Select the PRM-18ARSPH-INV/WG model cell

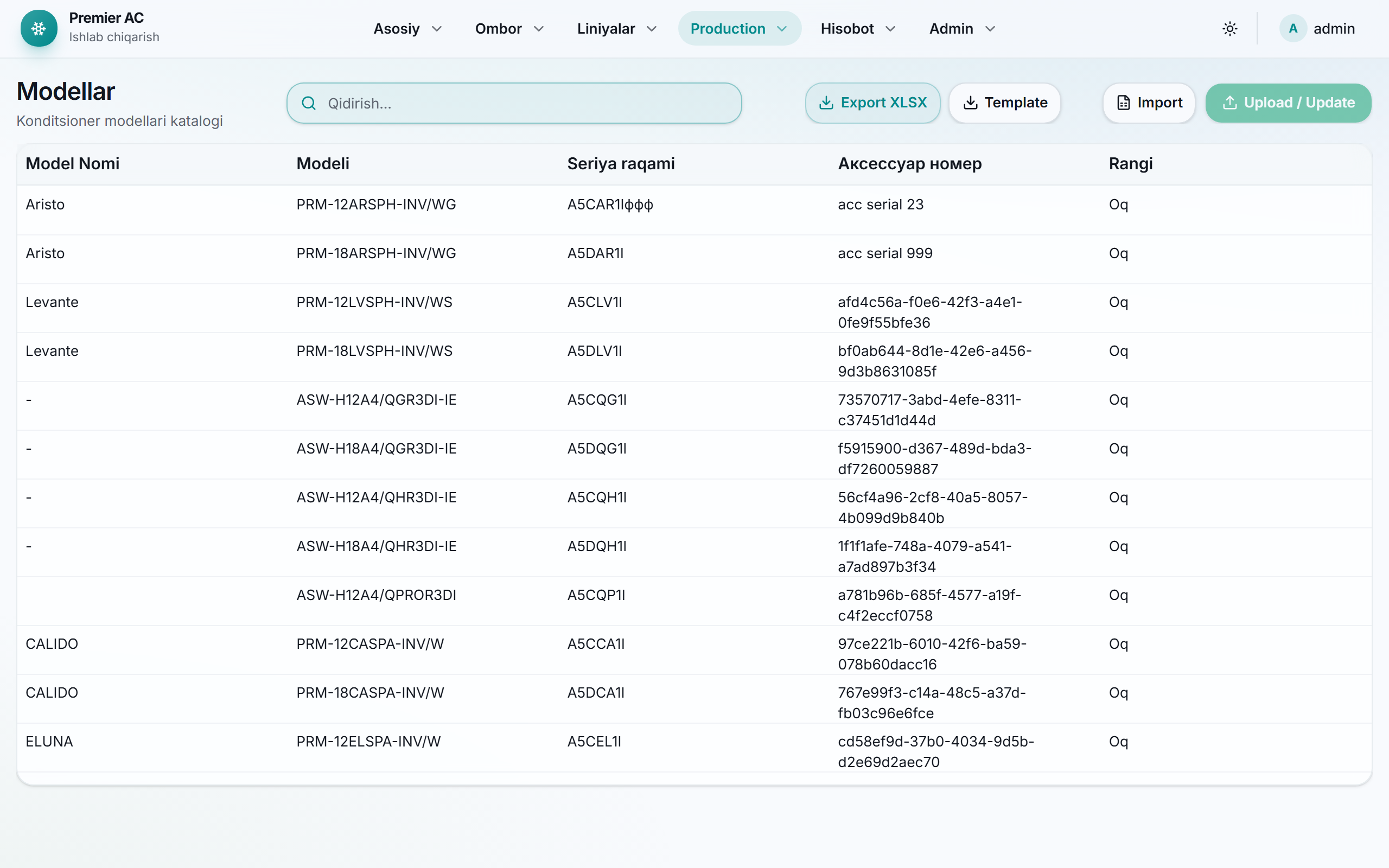point(376,253)
